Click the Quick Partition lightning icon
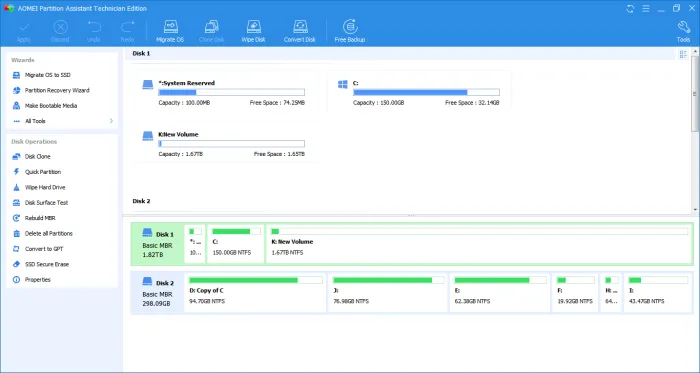 [17, 172]
